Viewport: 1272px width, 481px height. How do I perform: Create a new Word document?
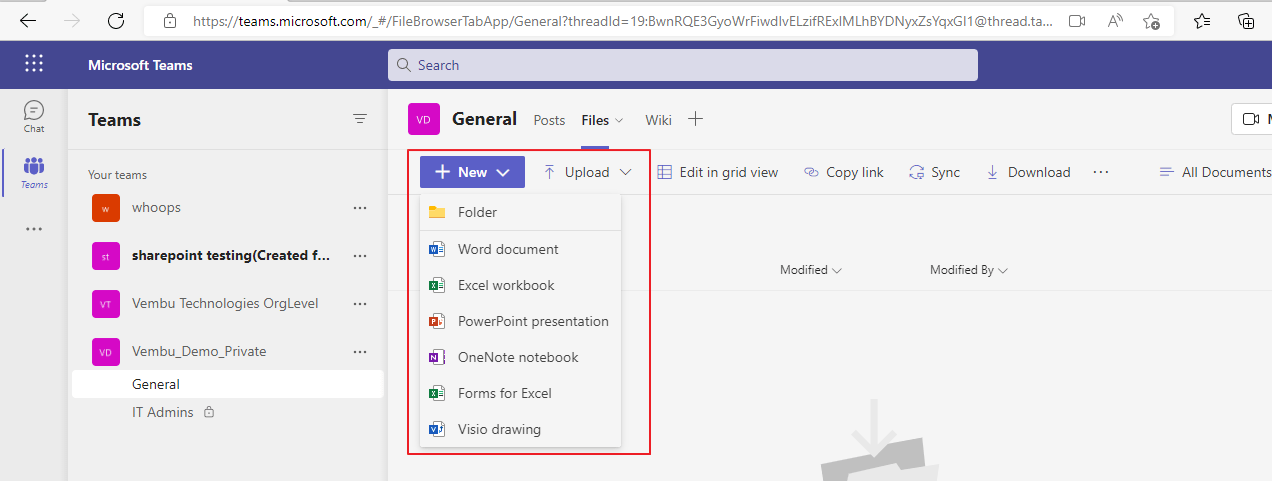pos(520,249)
